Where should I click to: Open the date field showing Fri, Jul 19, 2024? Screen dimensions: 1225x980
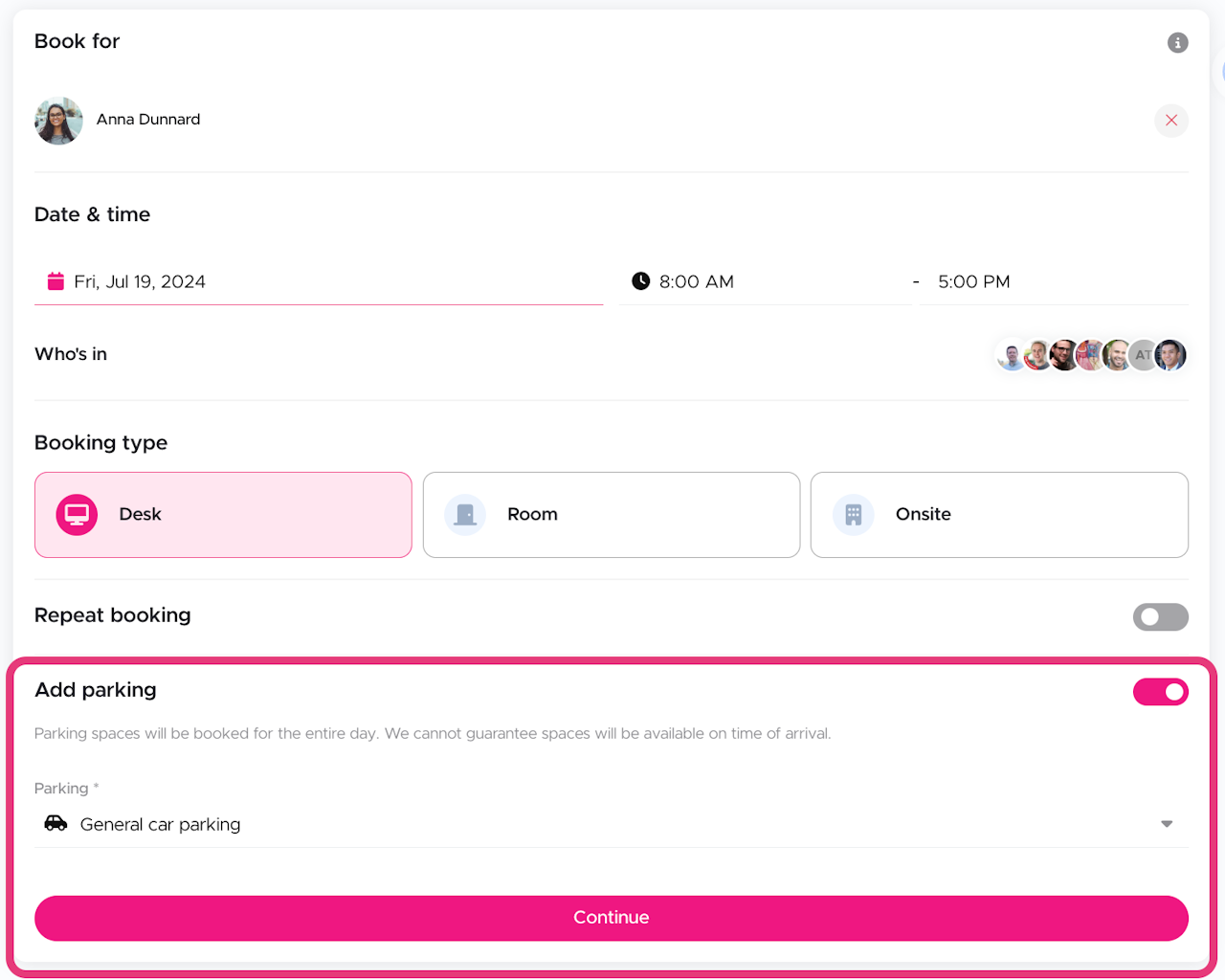(x=319, y=281)
